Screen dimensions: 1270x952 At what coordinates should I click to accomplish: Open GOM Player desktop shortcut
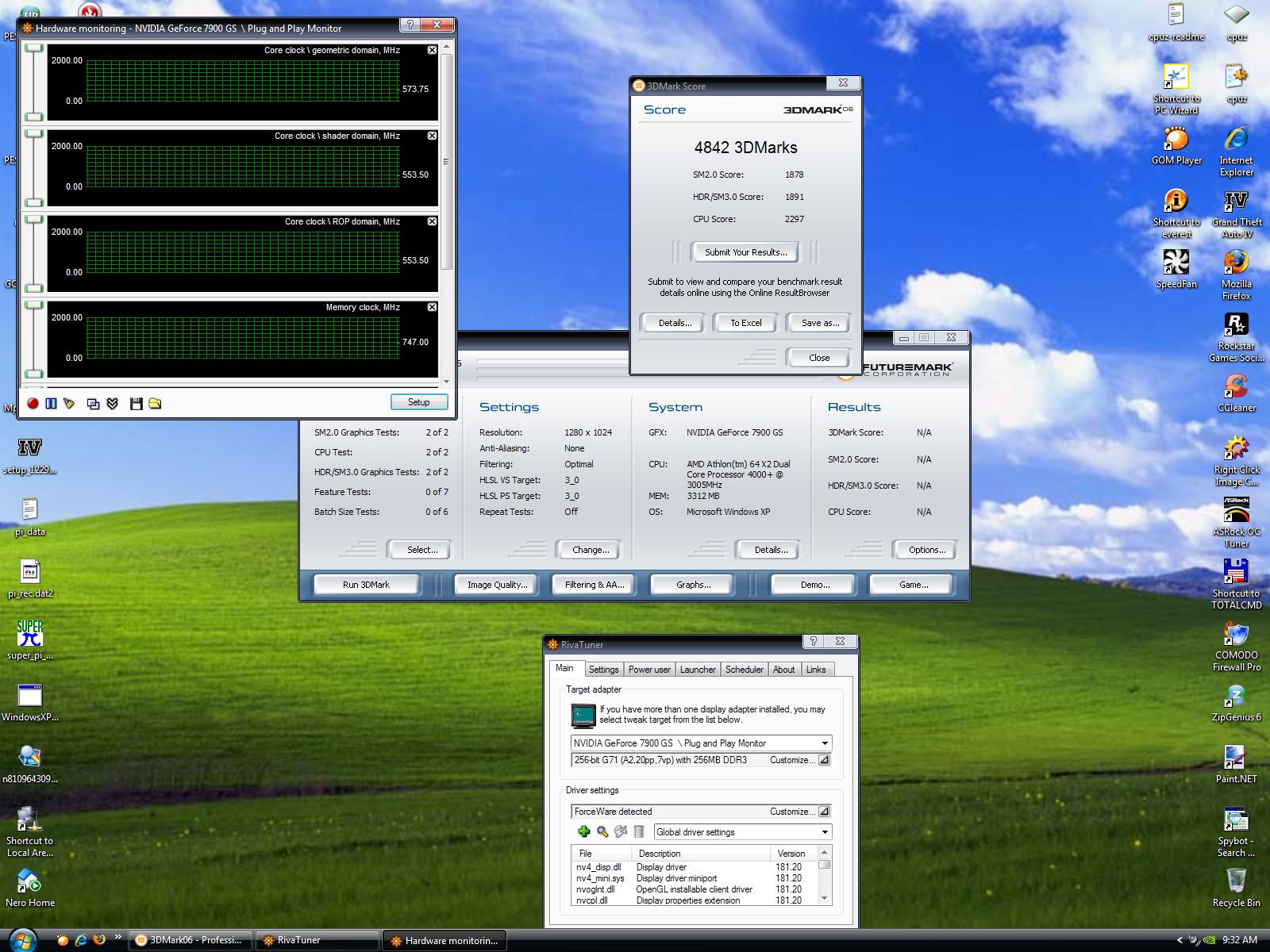coord(1176,146)
